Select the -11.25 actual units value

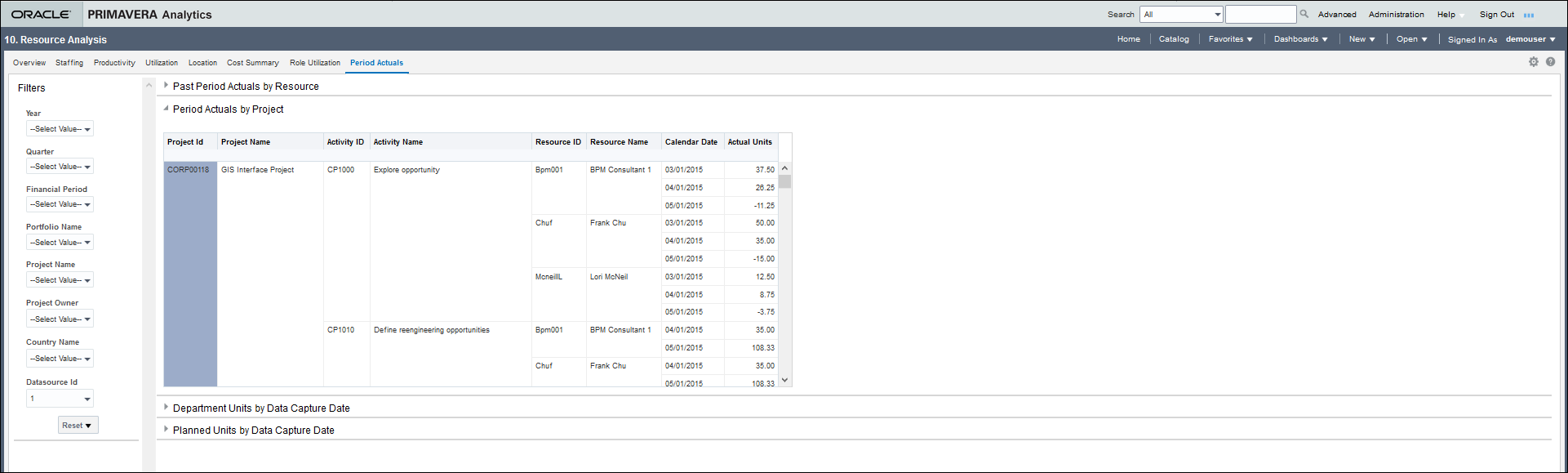tap(764, 206)
